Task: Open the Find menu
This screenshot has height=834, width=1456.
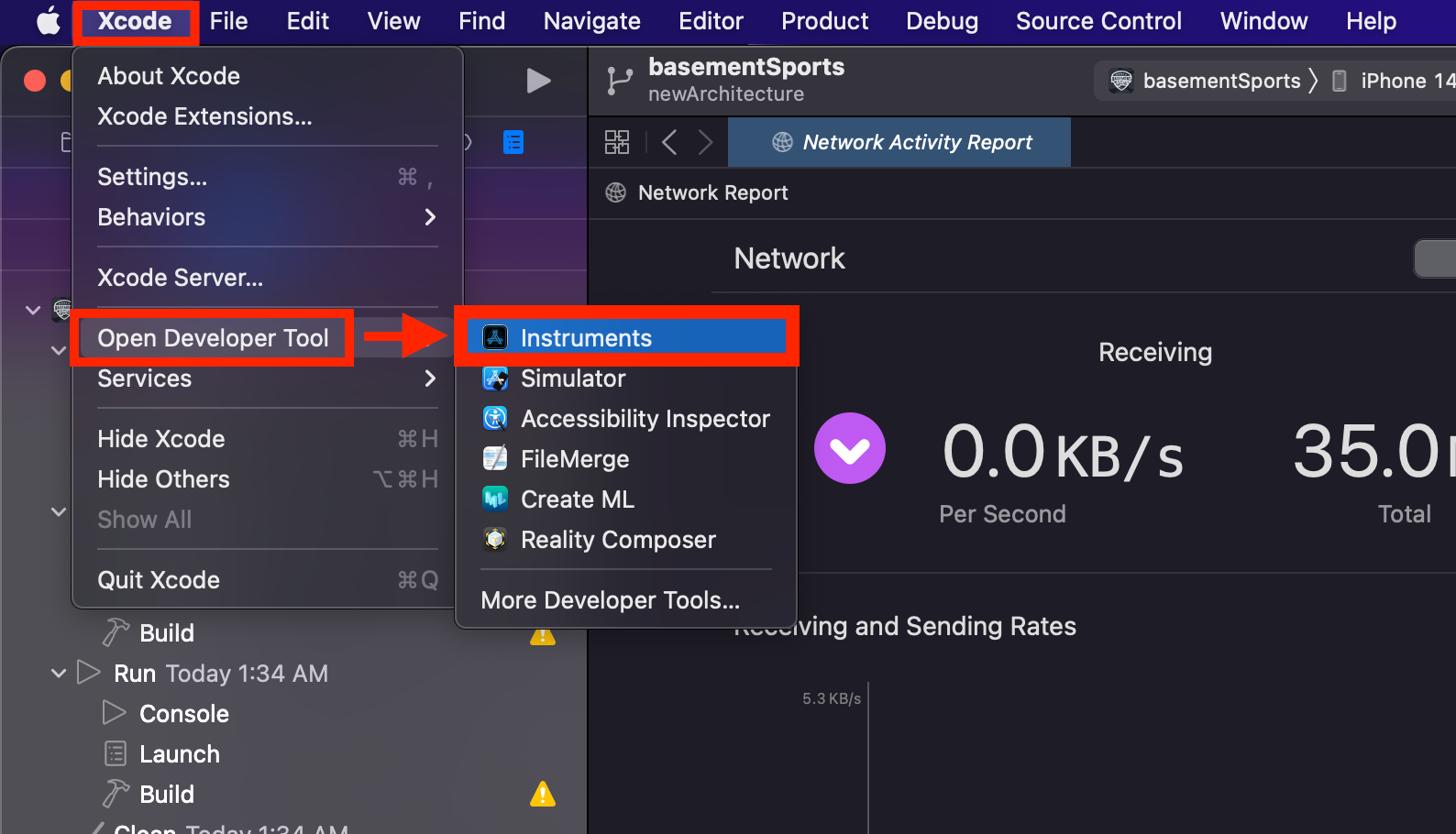Action: click(x=482, y=21)
